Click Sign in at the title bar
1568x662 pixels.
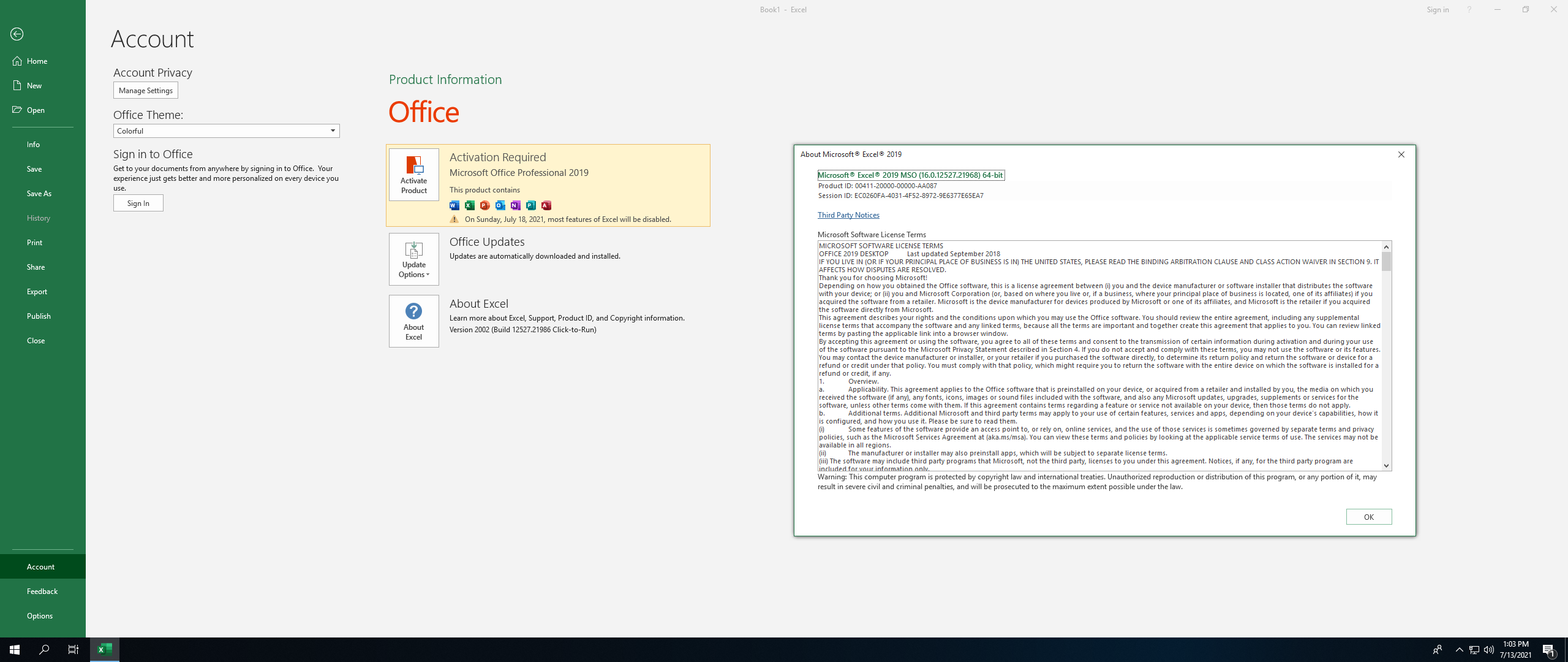[1438, 10]
